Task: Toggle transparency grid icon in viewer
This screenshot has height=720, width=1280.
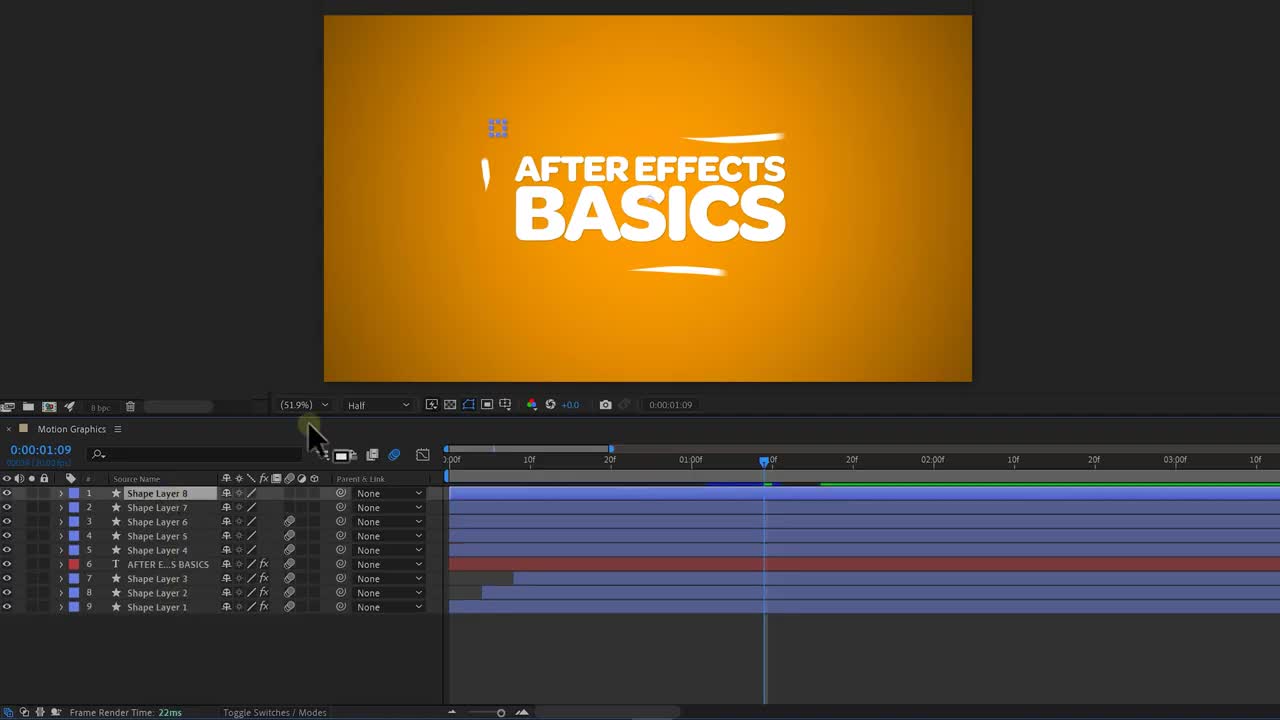Action: pos(450,405)
